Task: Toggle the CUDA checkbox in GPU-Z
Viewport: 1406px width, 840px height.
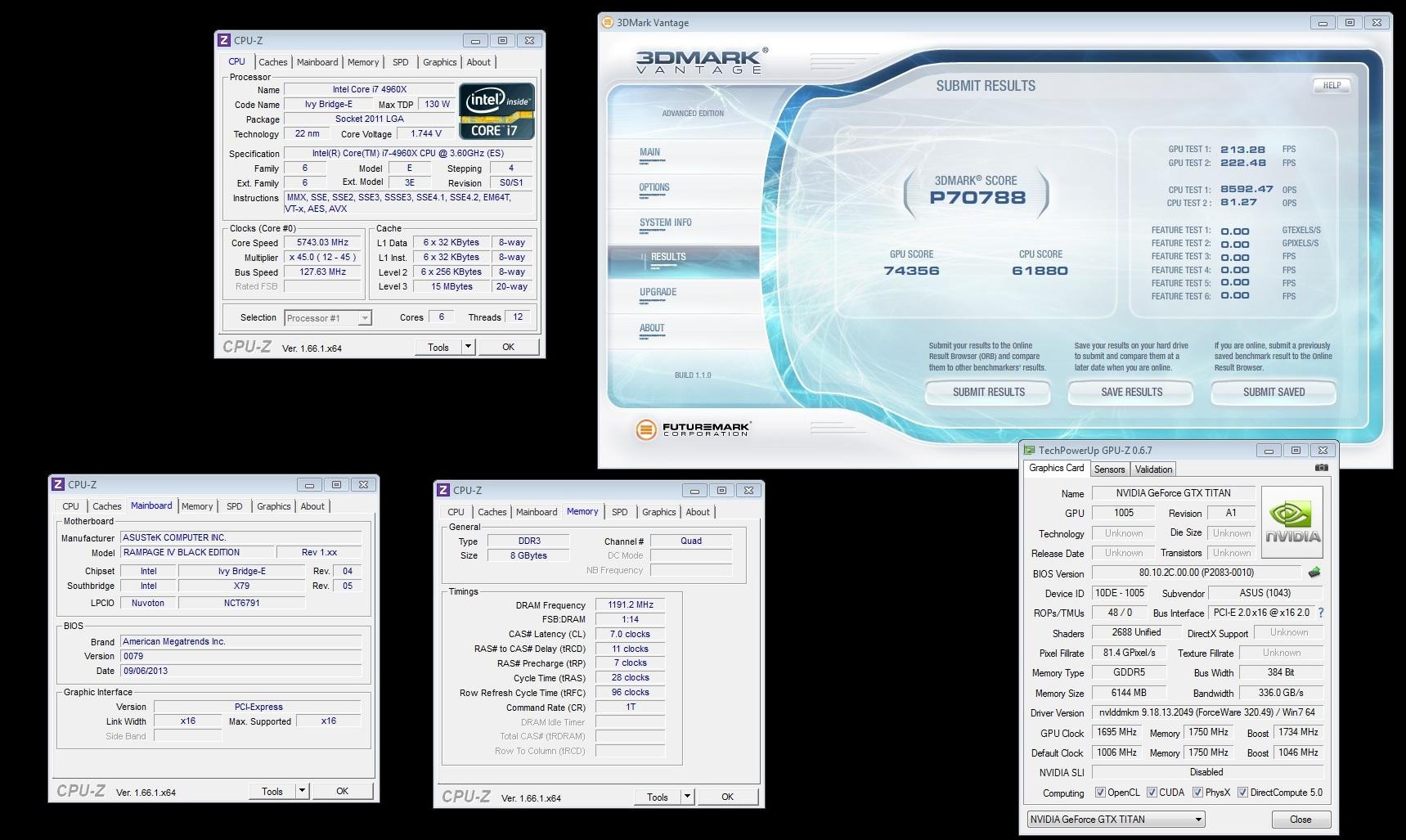Action: 1152,793
